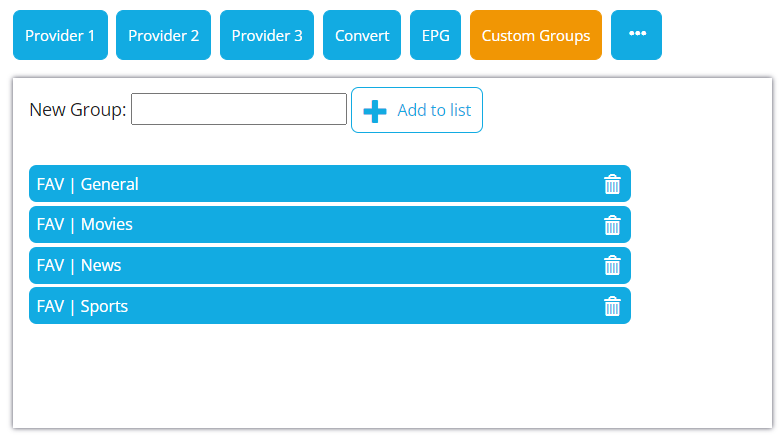The image size is (783, 438).
Task: Switch to the Provider 1 tab
Action: pyautogui.click(x=60, y=35)
